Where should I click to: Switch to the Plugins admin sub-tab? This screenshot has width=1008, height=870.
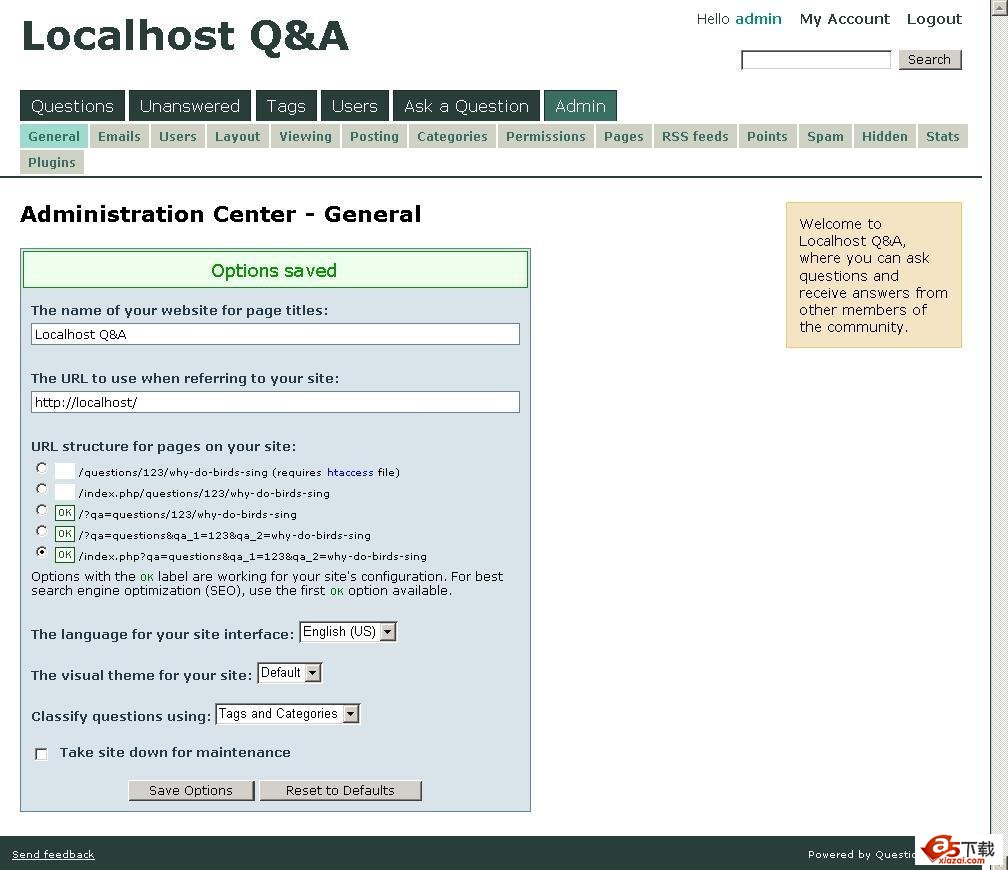51,162
